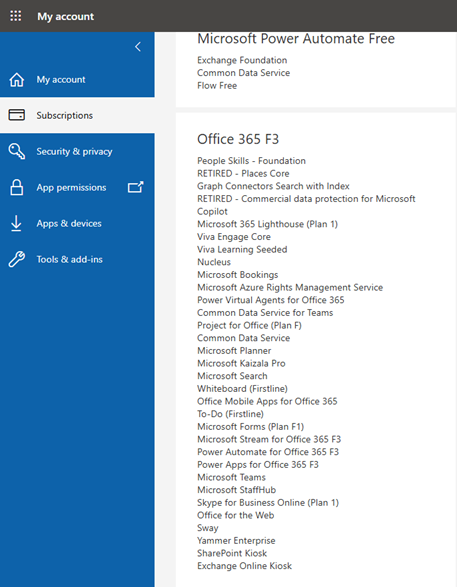
Task: Click the Microsoft Power Automate Free heading
Action: click(296, 39)
